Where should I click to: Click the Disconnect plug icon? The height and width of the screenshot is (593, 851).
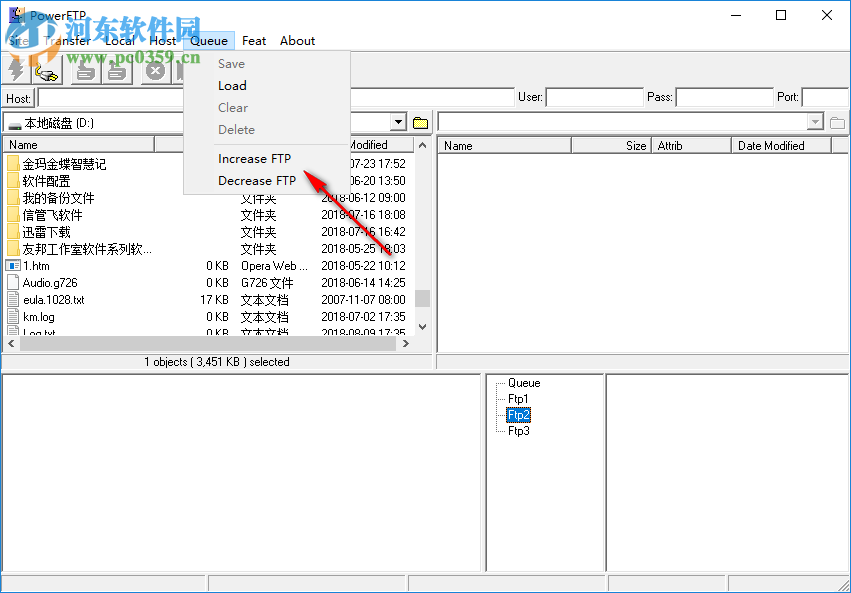(x=46, y=71)
